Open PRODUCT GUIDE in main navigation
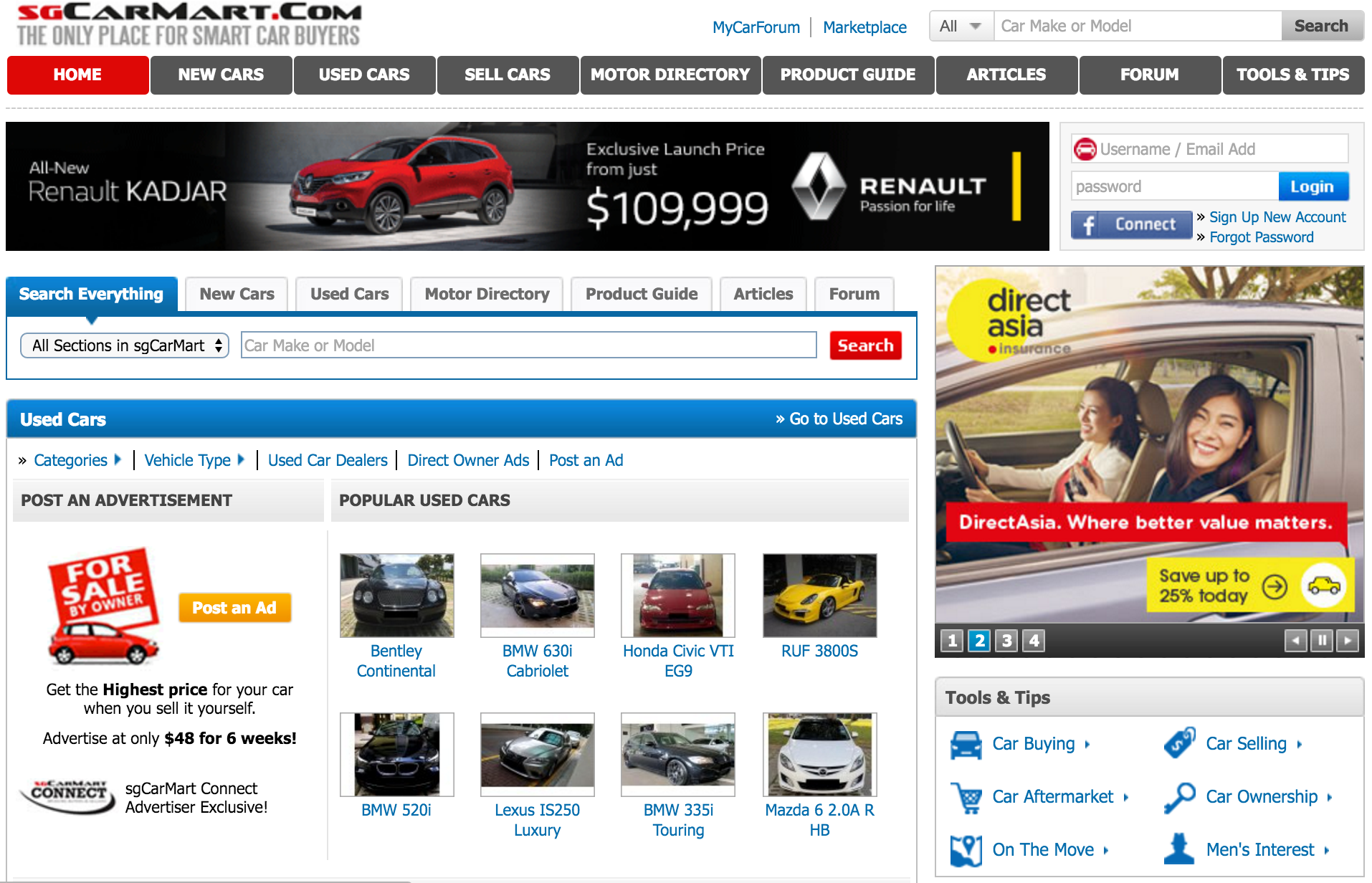 click(849, 75)
